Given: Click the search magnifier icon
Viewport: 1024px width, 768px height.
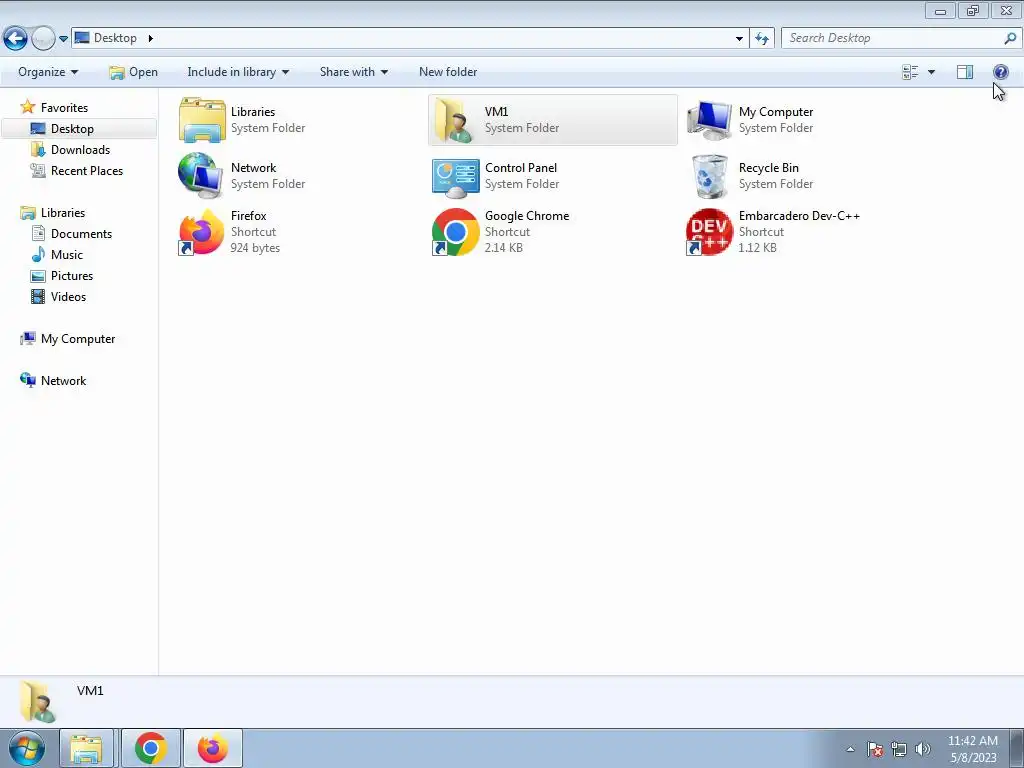Looking at the screenshot, I should (x=1010, y=39).
